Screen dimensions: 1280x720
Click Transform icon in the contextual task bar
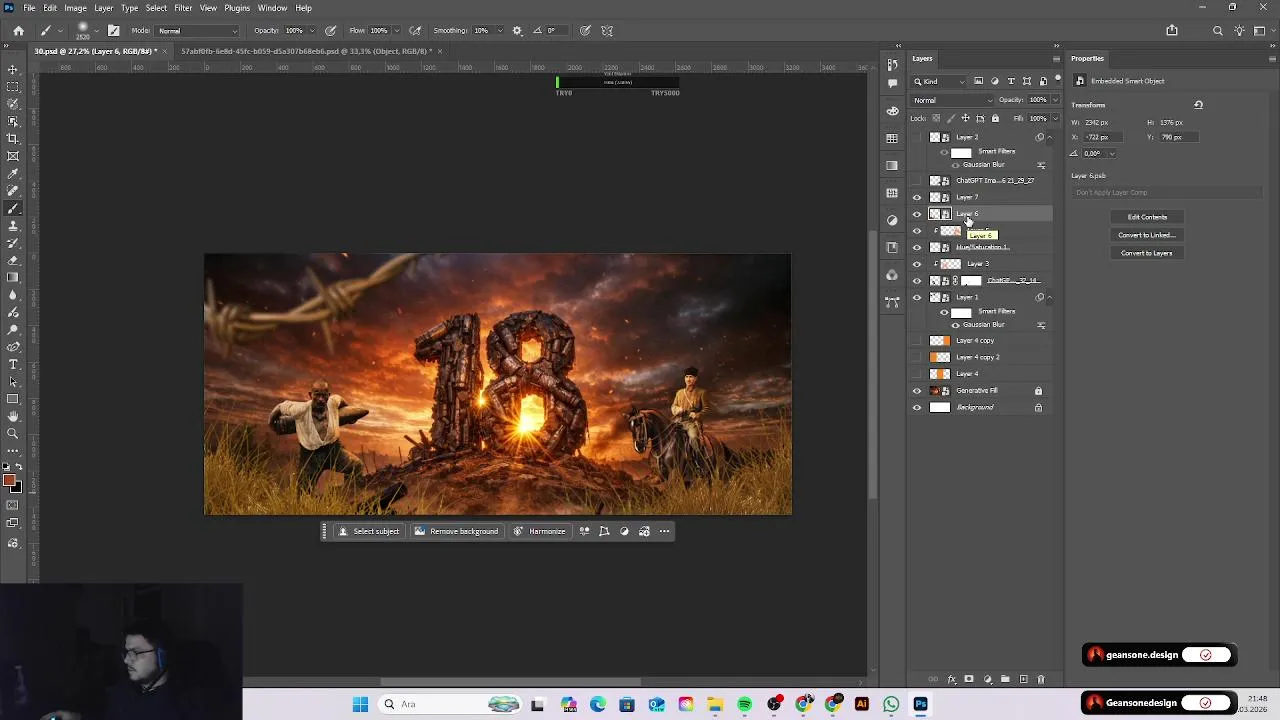coord(604,531)
